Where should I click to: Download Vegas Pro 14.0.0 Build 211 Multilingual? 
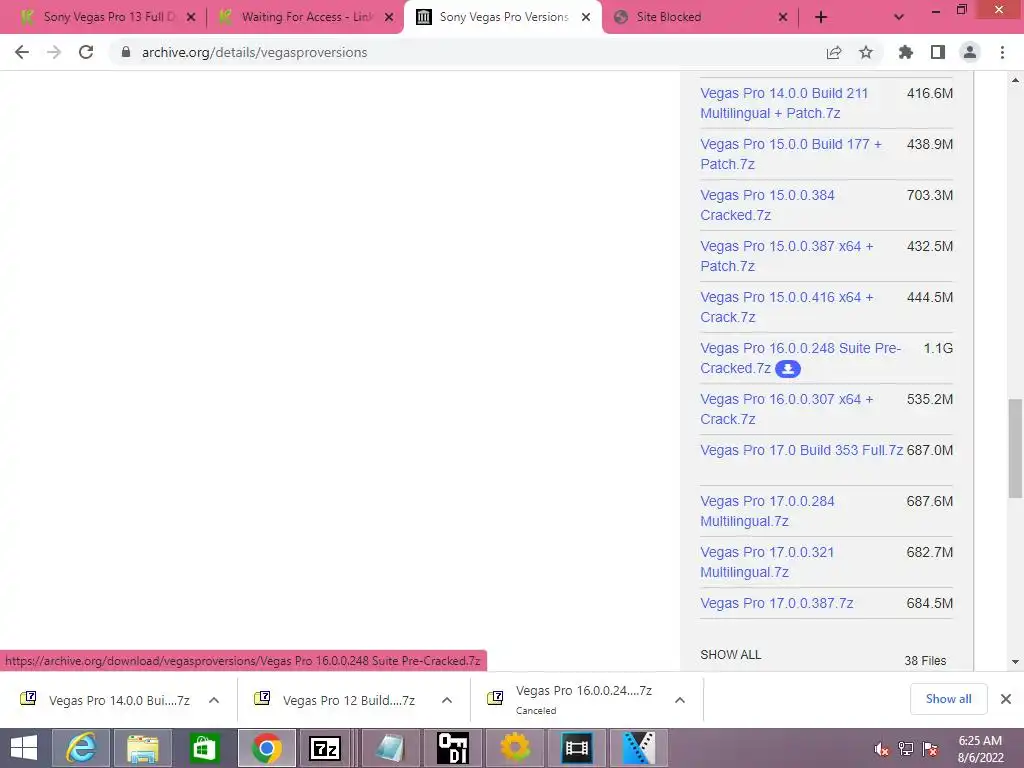tap(784, 103)
